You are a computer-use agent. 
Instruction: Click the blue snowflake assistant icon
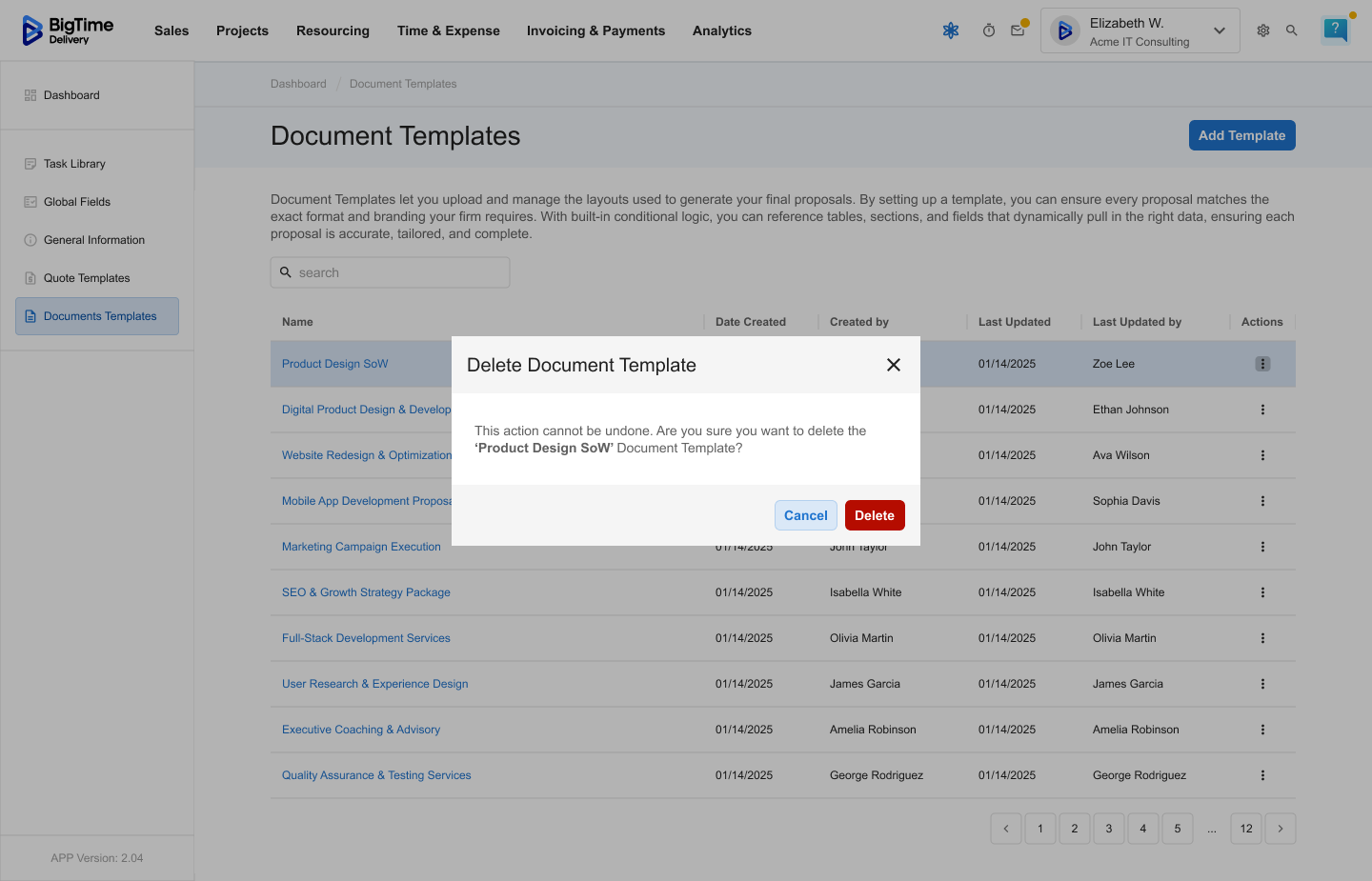pos(951,30)
